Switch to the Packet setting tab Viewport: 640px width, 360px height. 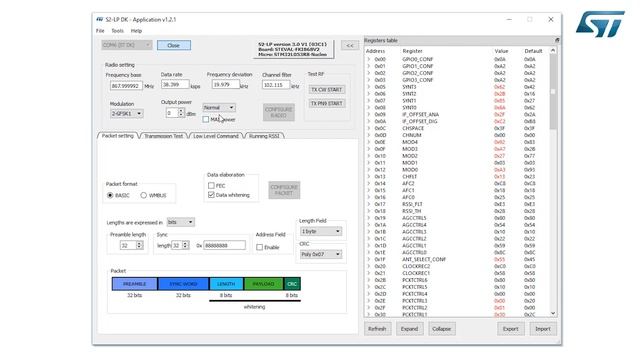[x=118, y=136]
